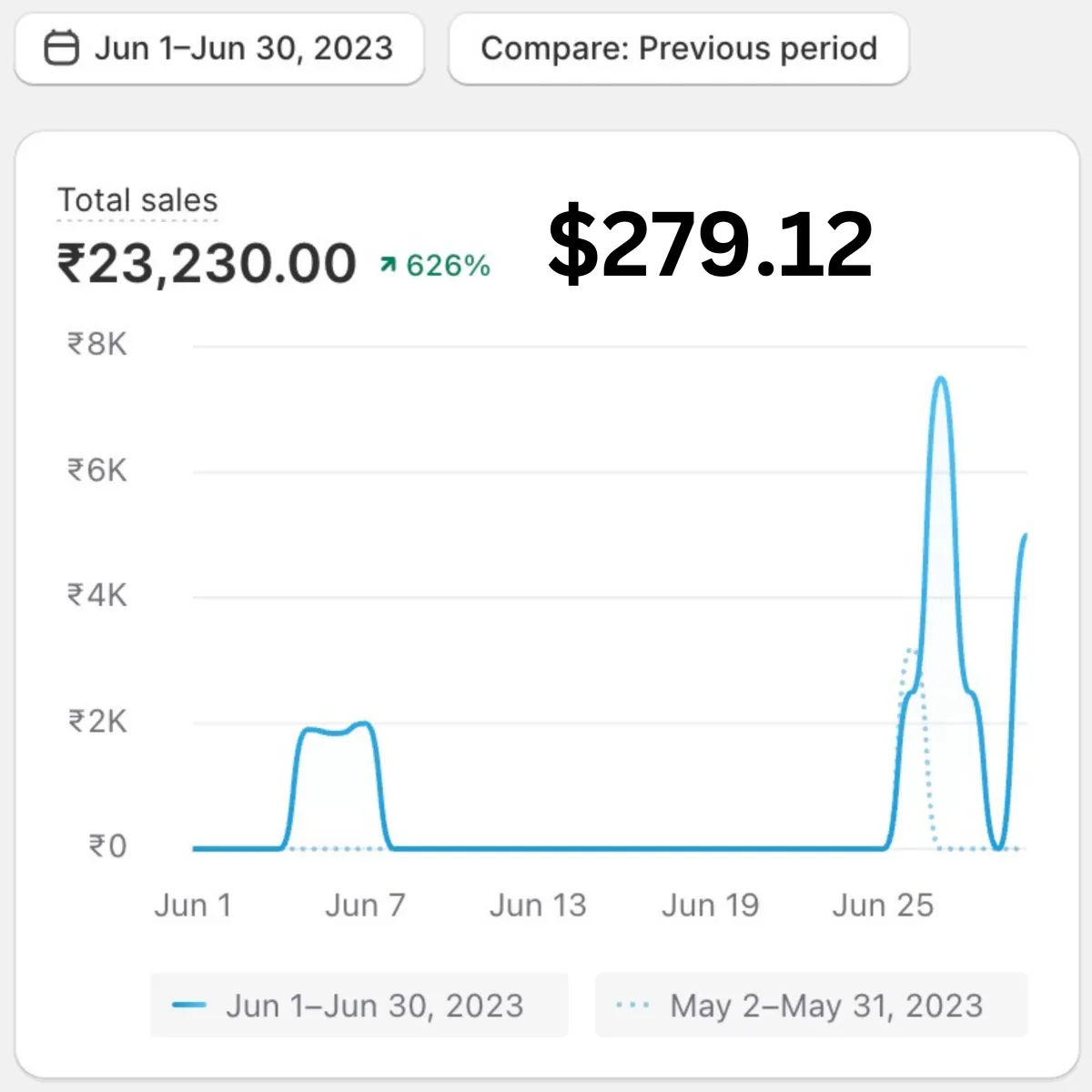This screenshot has height=1092, width=1092.
Task: Click the Total sales heading
Action: [137, 200]
